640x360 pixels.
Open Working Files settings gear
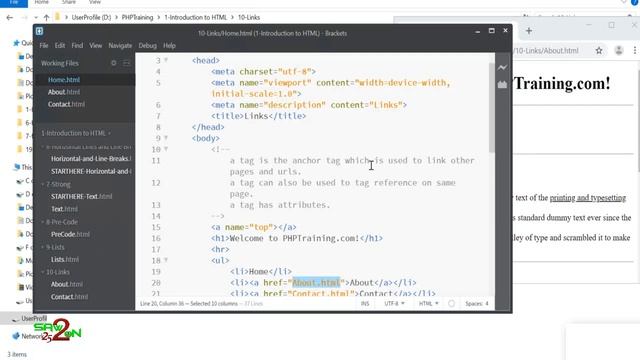pos(113,63)
